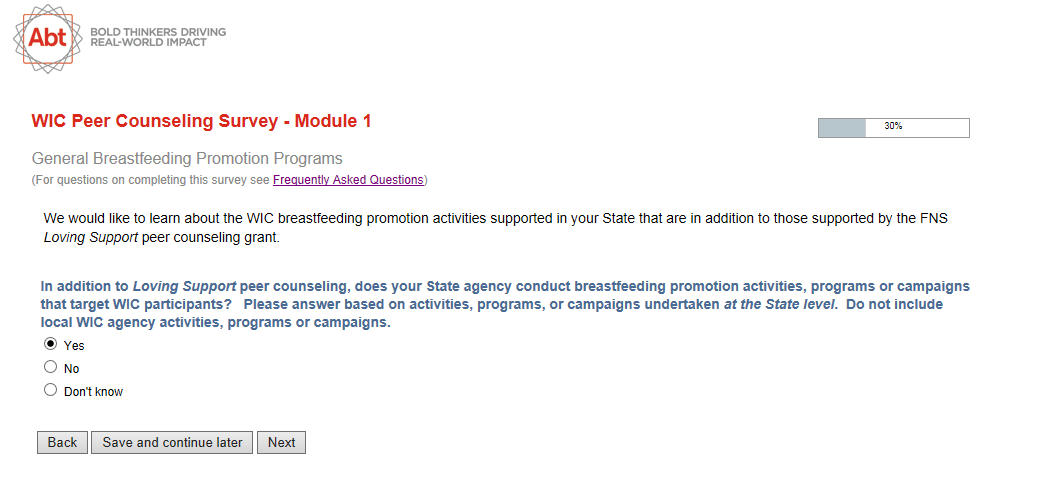Click the General Breastfeeding Promotion Programs heading
The image size is (1064, 479).
(x=187, y=158)
